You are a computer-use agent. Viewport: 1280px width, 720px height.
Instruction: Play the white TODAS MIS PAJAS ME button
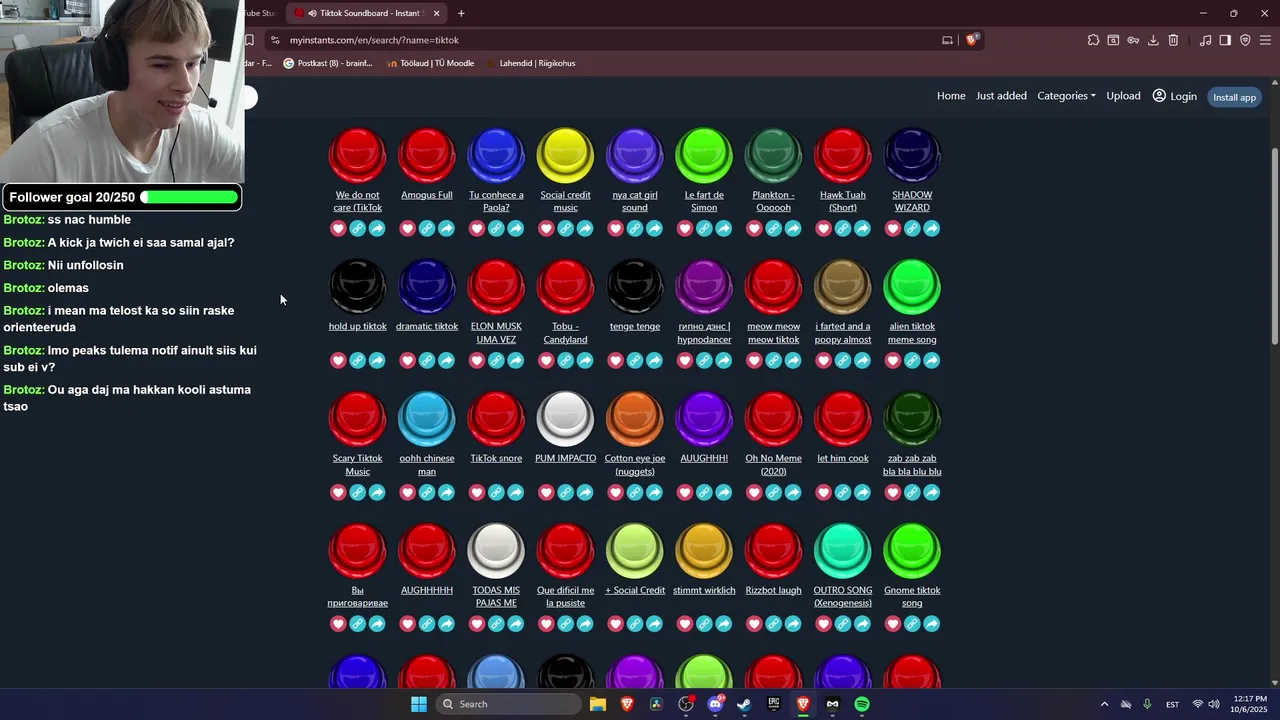click(496, 551)
